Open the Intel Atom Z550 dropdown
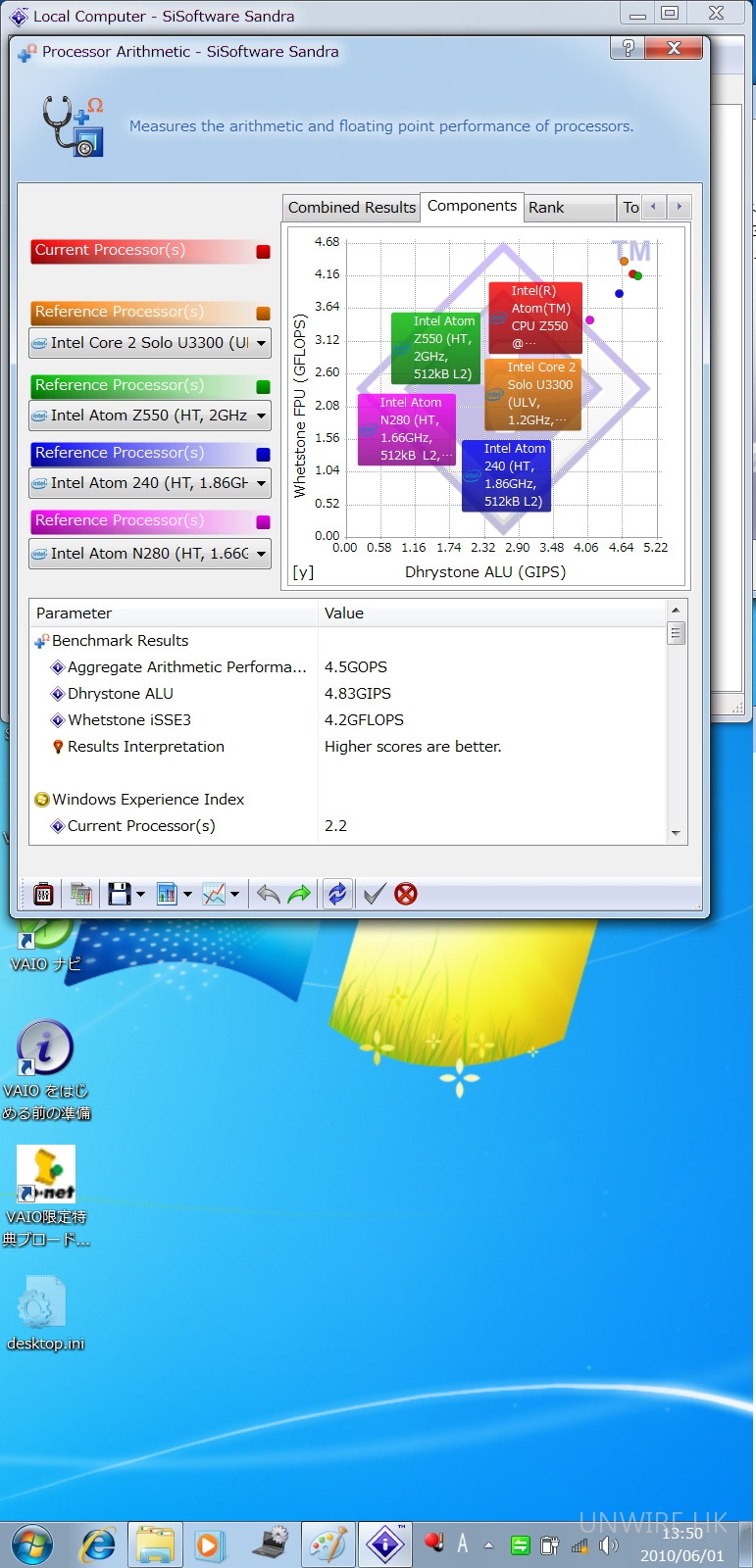Image resolution: width=756 pixels, height=1568 pixels. coord(261,416)
